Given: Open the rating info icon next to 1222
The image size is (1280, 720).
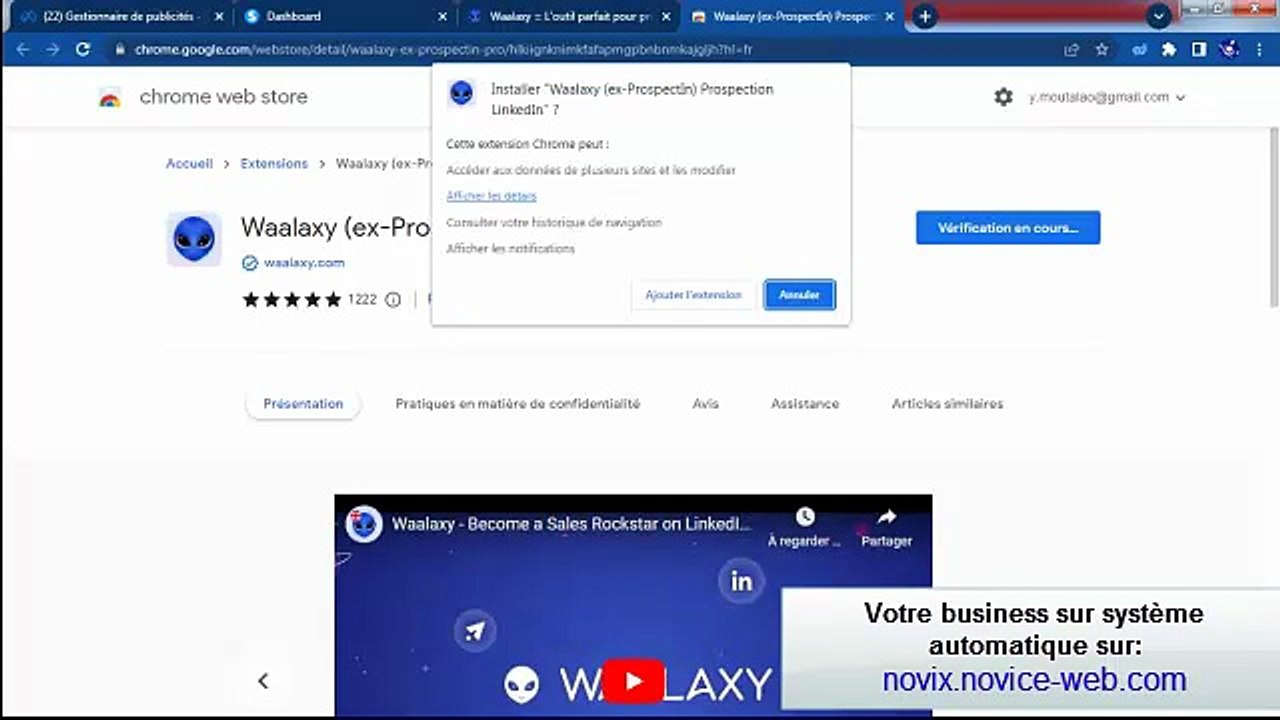Looking at the screenshot, I should point(393,299).
